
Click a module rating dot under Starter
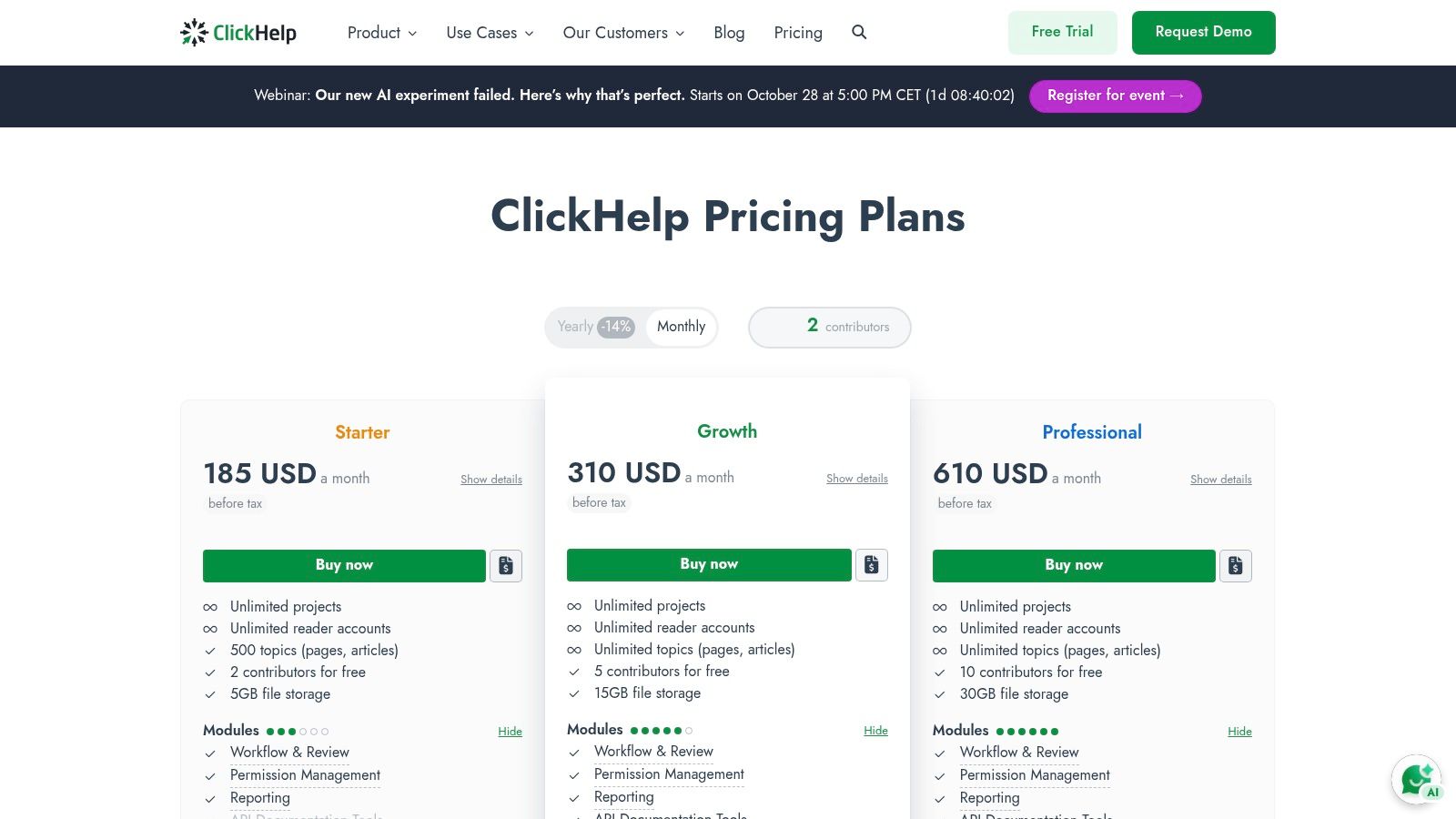(271, 731)
